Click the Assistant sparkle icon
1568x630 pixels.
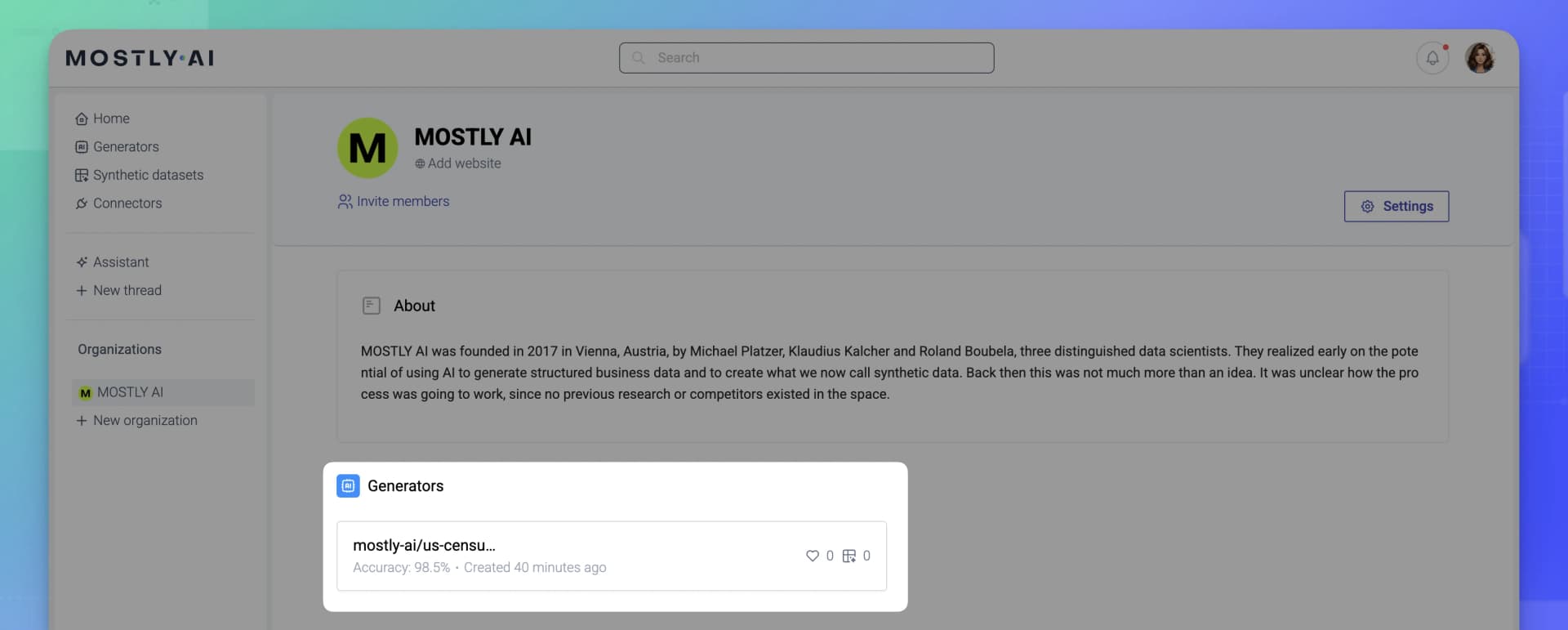pos(82,262)
